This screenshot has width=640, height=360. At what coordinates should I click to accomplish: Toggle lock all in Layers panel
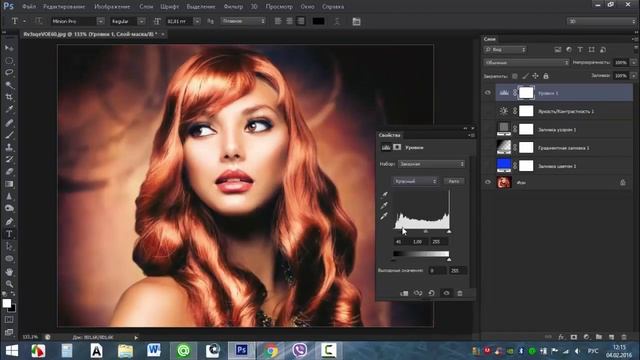click(546, 76)
